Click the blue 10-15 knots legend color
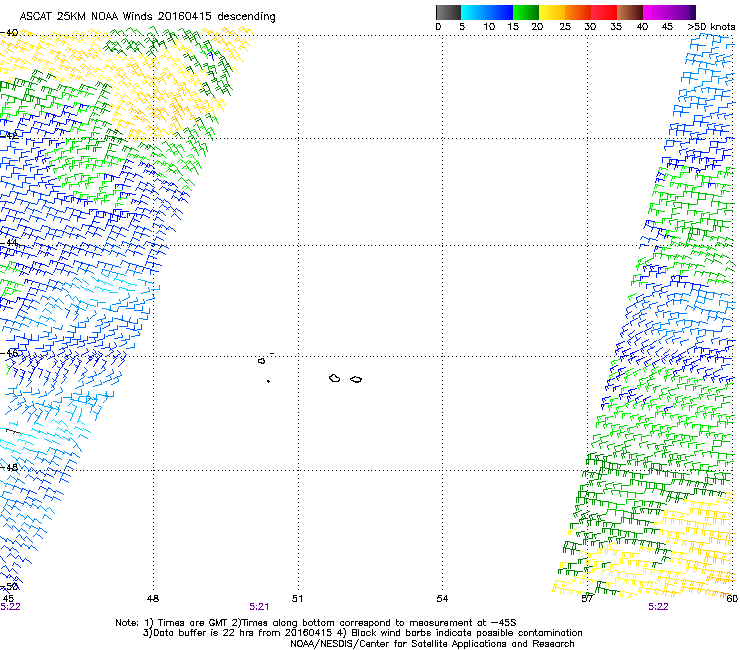Image resolution: width=740 pixels, height=650 pixels. [500, 12]
